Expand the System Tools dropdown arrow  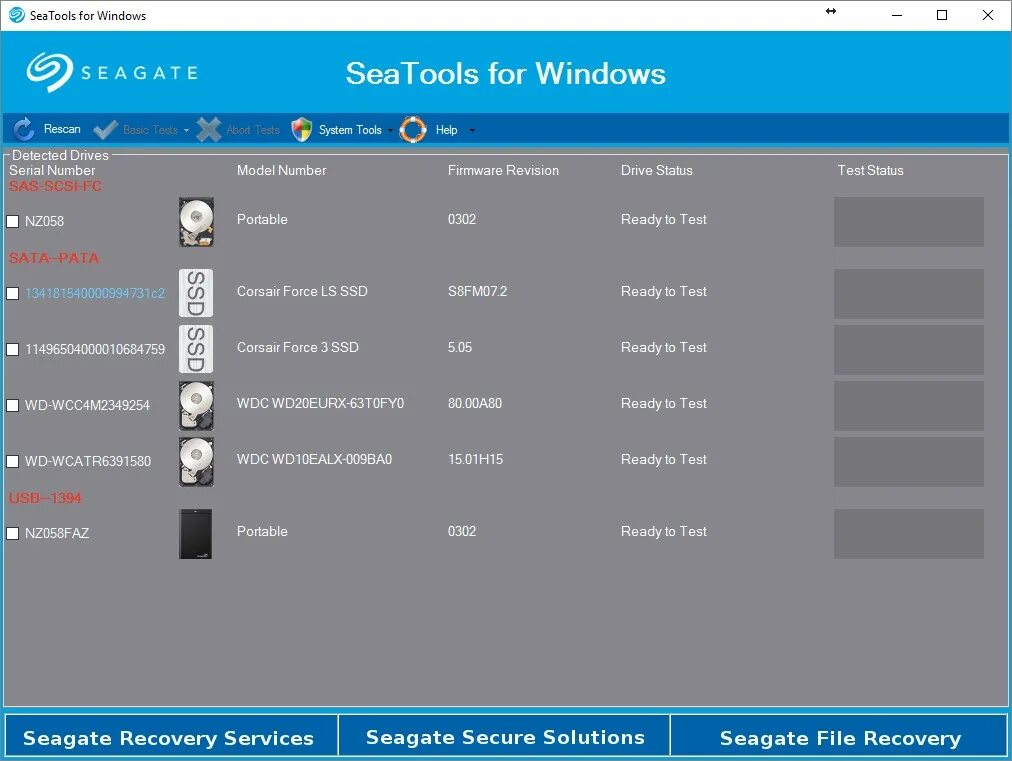point(390,130)
